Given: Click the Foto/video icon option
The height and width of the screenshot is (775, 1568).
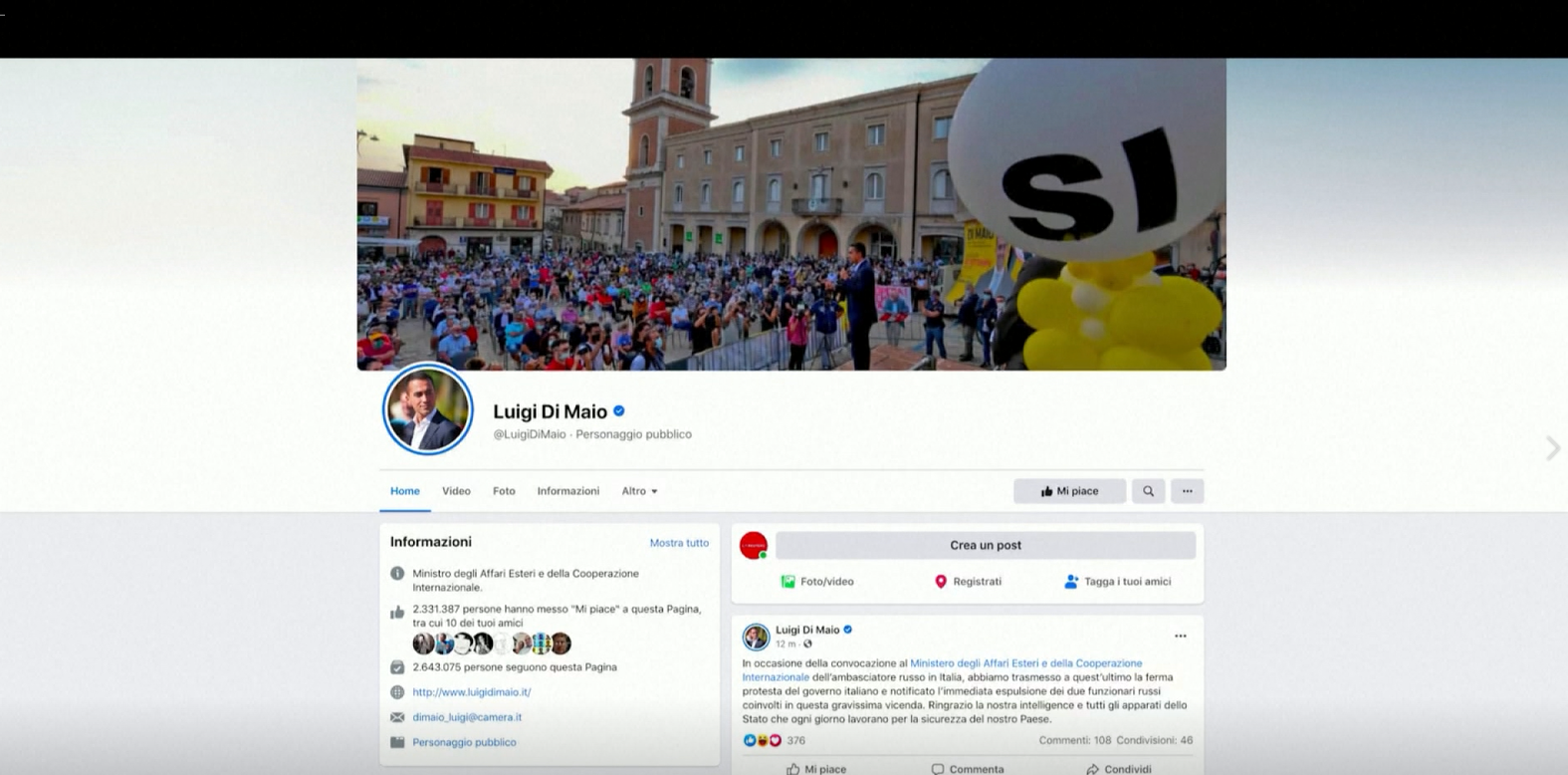Looking at the screenshot, I should tap(817, 582).
